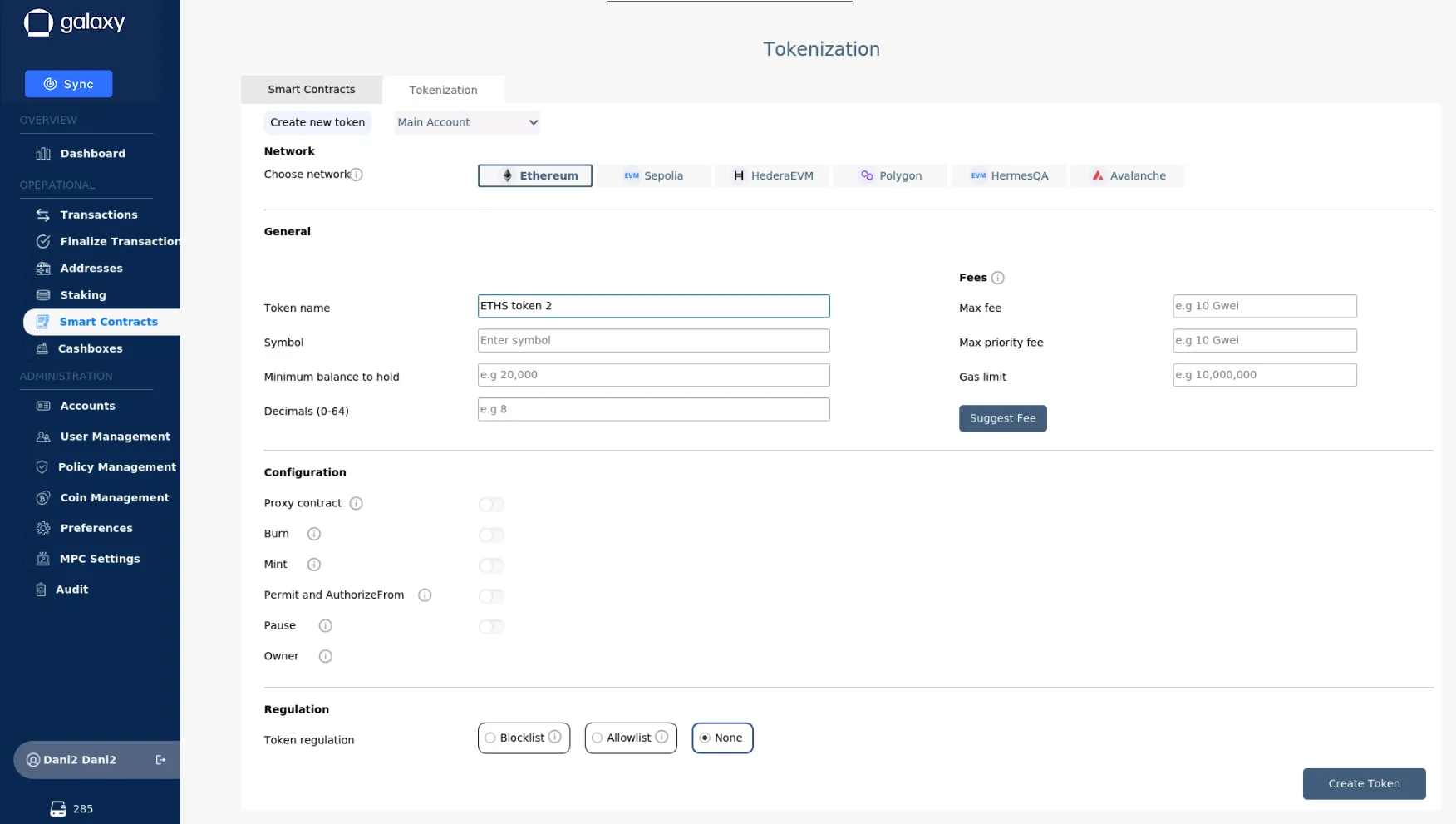Open Coin Management icon
The width and height of the screenshot is (1456, 824).
coord(43,497)
